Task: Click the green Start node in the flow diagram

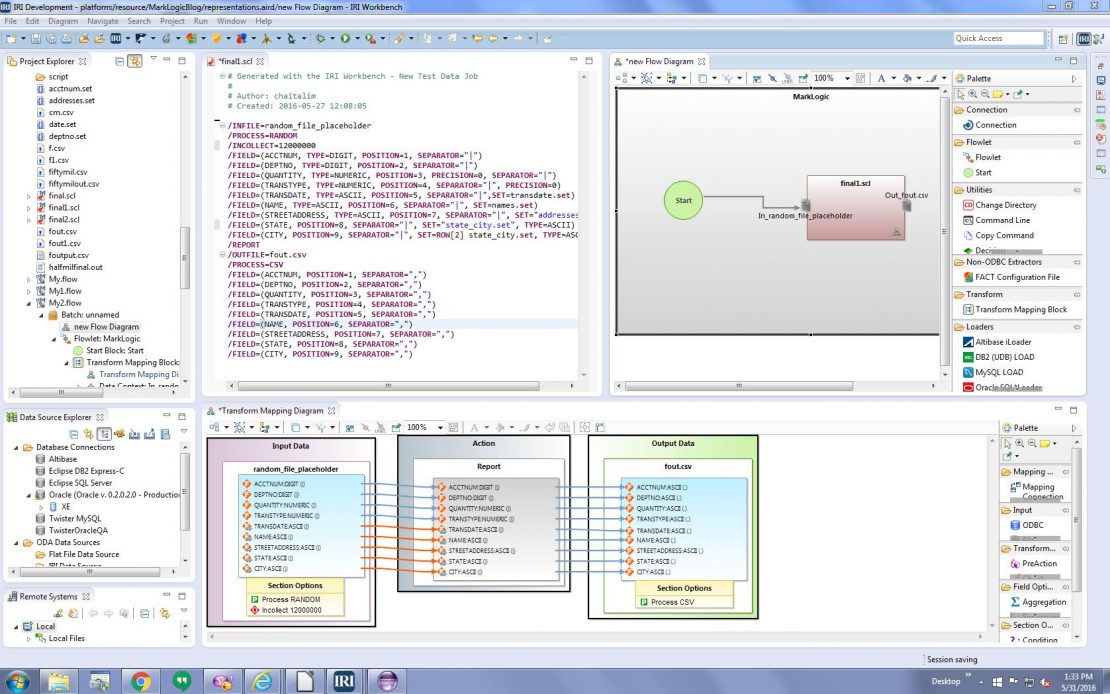Action: point(683,200)
